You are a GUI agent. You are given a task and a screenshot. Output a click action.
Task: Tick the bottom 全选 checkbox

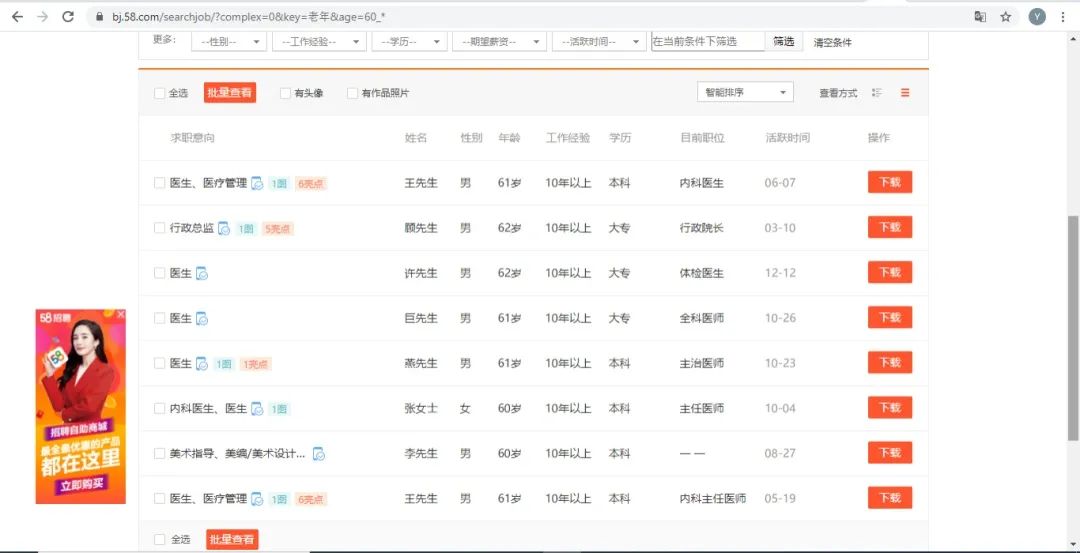point(159,539)
